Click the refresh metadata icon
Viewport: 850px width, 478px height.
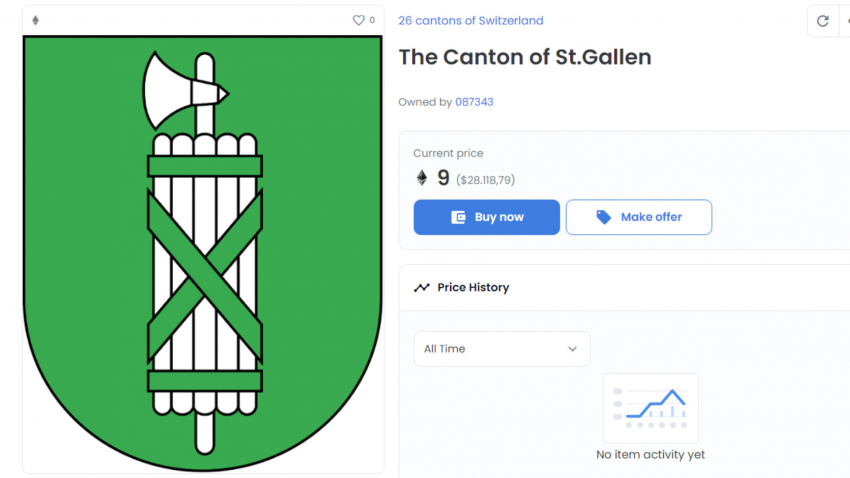pos(823,21)
